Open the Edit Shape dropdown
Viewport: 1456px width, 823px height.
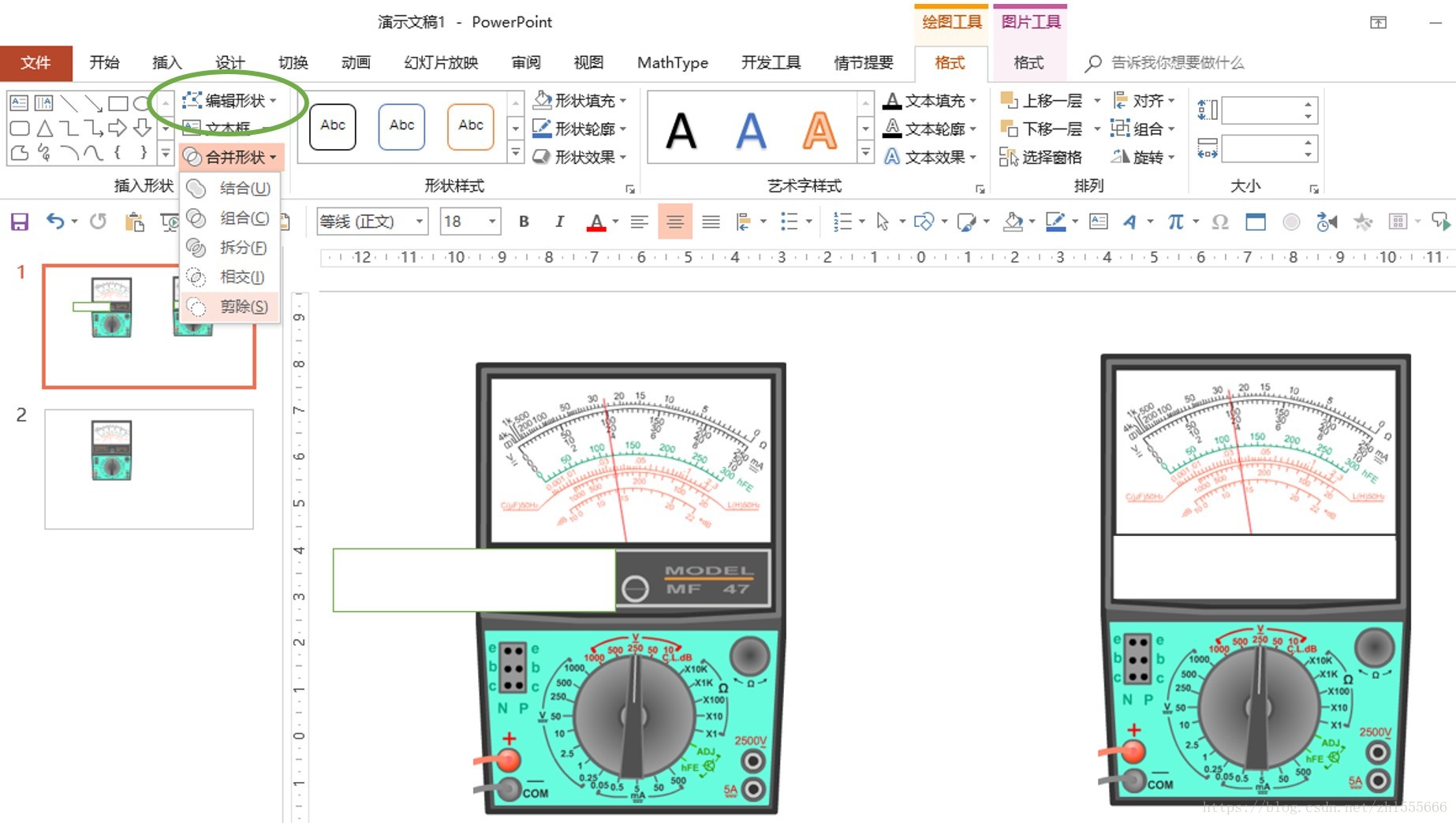click(230, 100)
